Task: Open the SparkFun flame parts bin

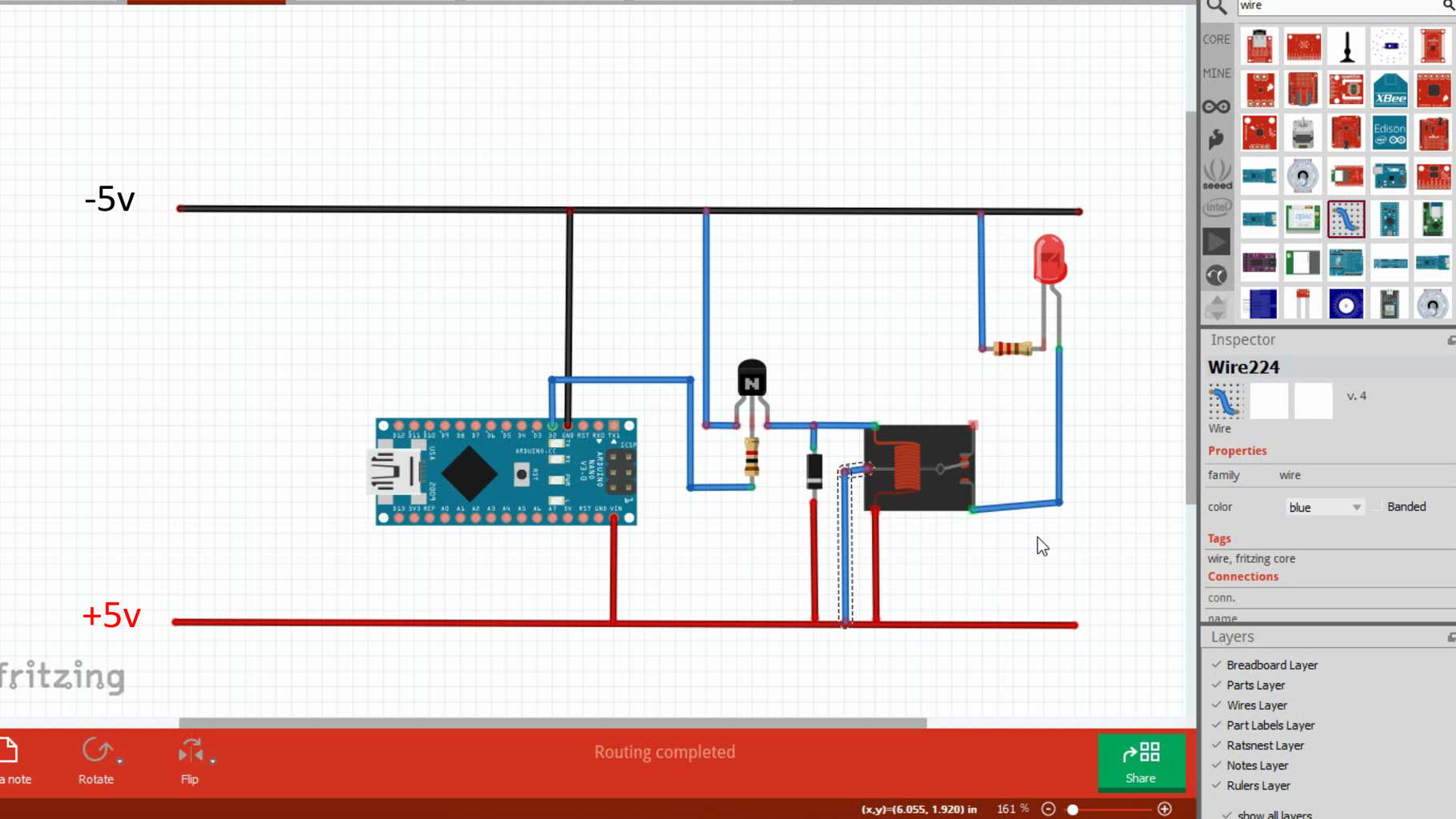Action: 1216,138
